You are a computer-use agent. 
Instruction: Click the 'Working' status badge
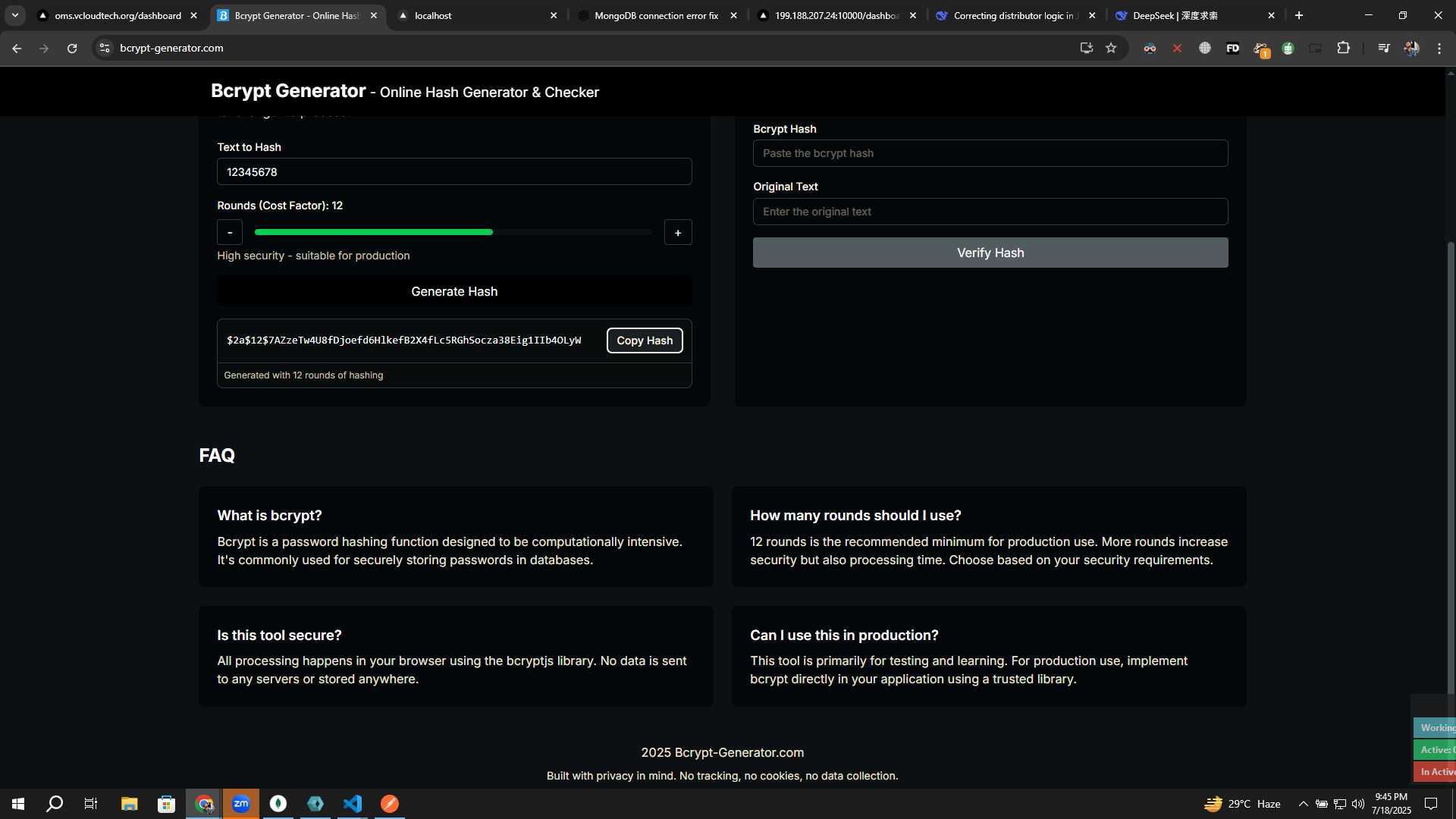pyautogui.click(x=1436, y=727)
